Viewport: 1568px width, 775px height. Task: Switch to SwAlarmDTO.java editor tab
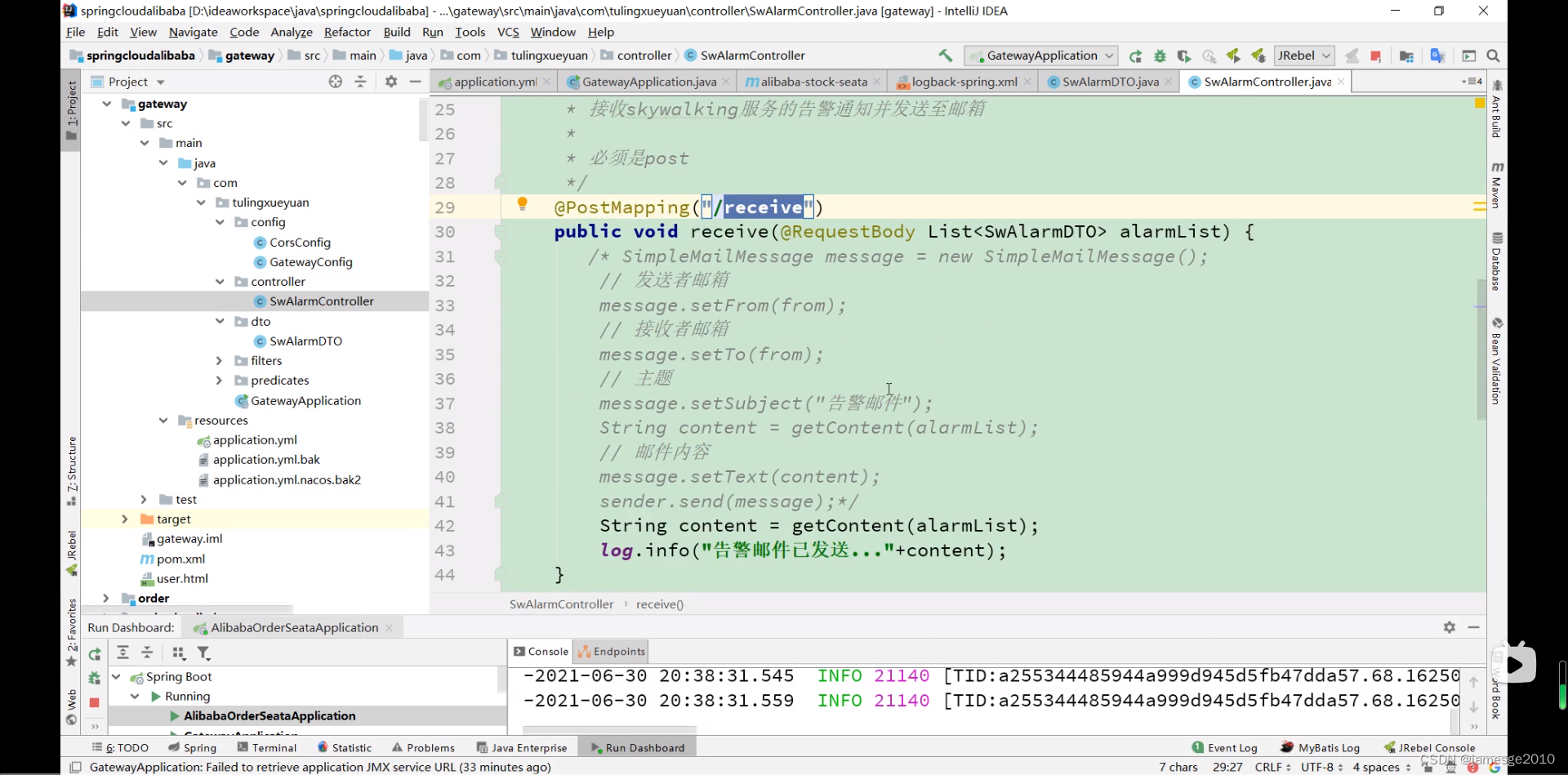pos(1110,82)
